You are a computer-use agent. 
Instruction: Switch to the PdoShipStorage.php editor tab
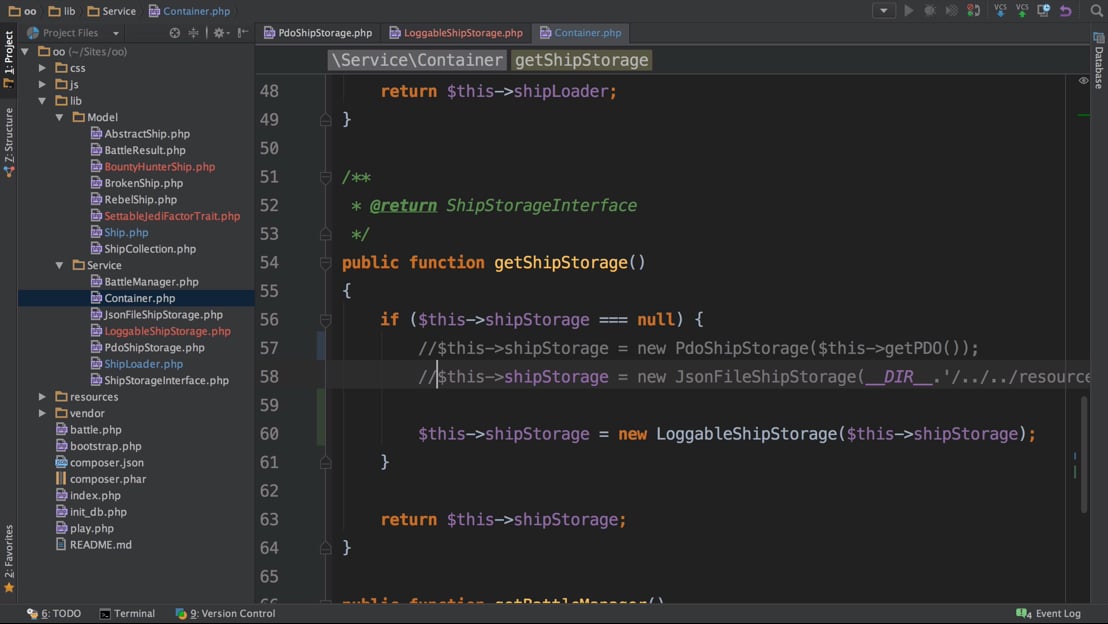click(318, 33)
